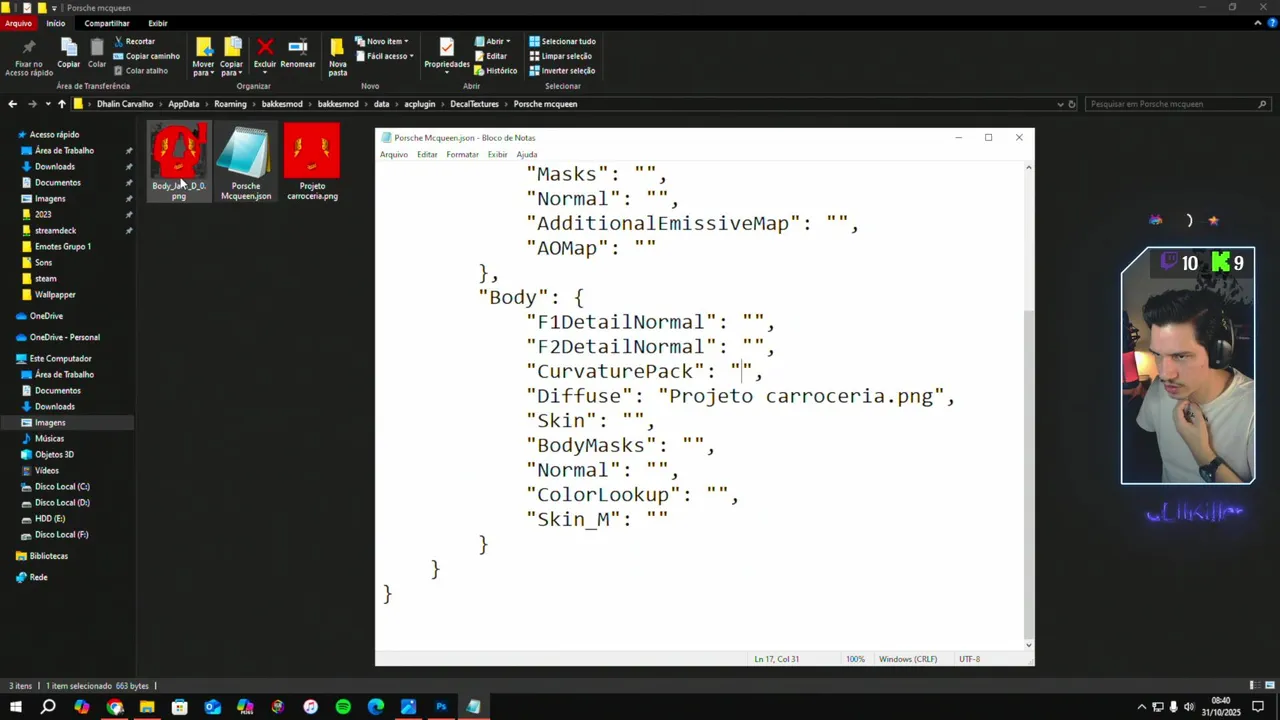Click the taskbar search magnifier
The image size is (1280, 720).
[x=48, y=707]
